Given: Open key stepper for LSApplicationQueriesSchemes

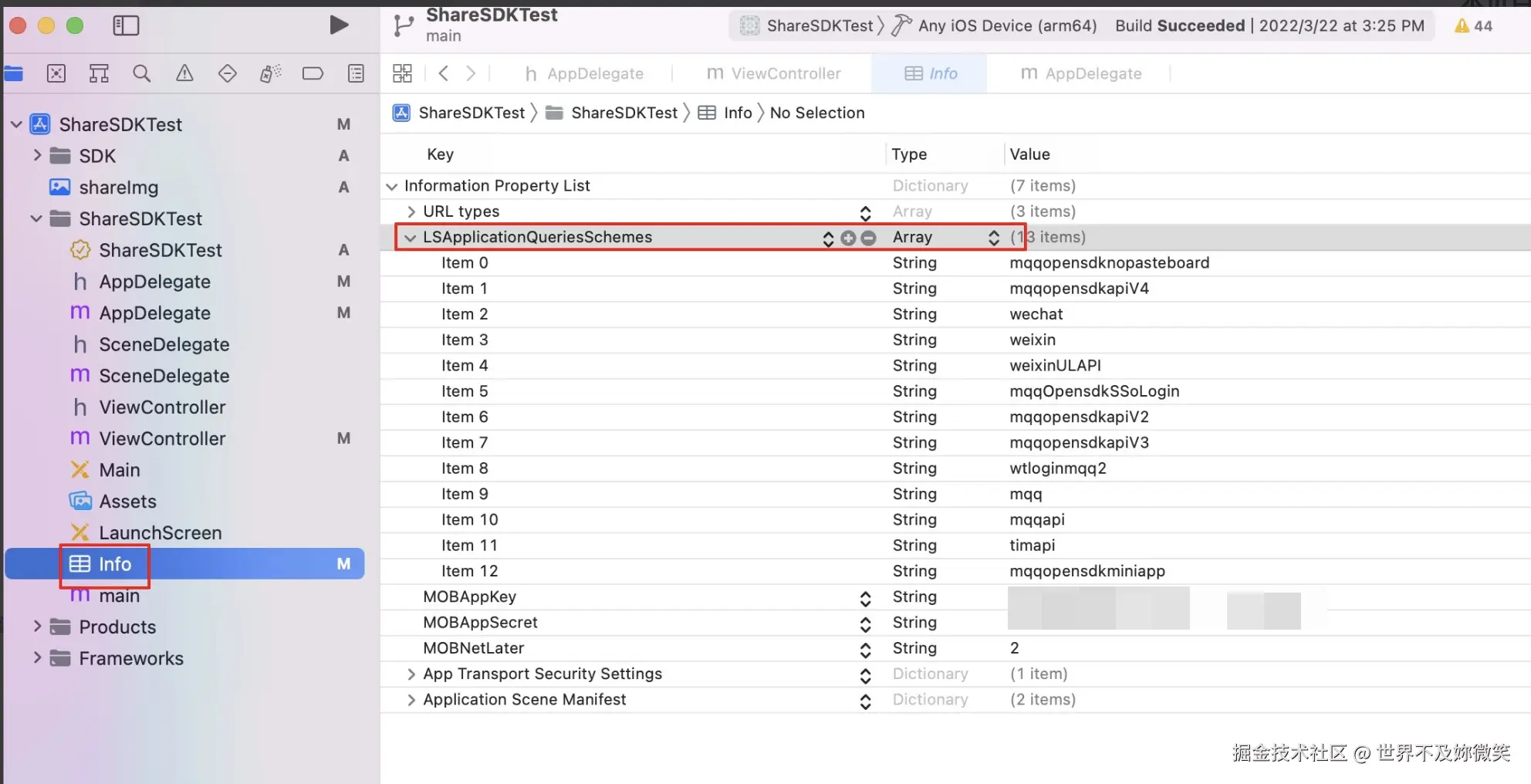Looking at the screenshot, I should pyautogui.click(x=828, y=238).
